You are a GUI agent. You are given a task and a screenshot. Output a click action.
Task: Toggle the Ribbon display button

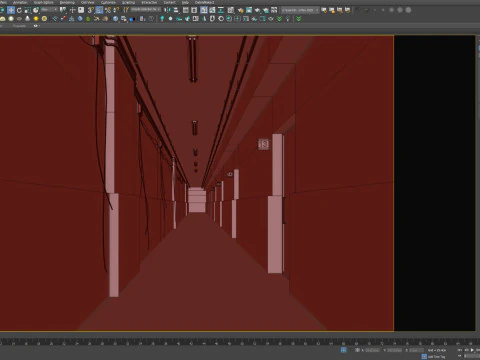point(204,10)
